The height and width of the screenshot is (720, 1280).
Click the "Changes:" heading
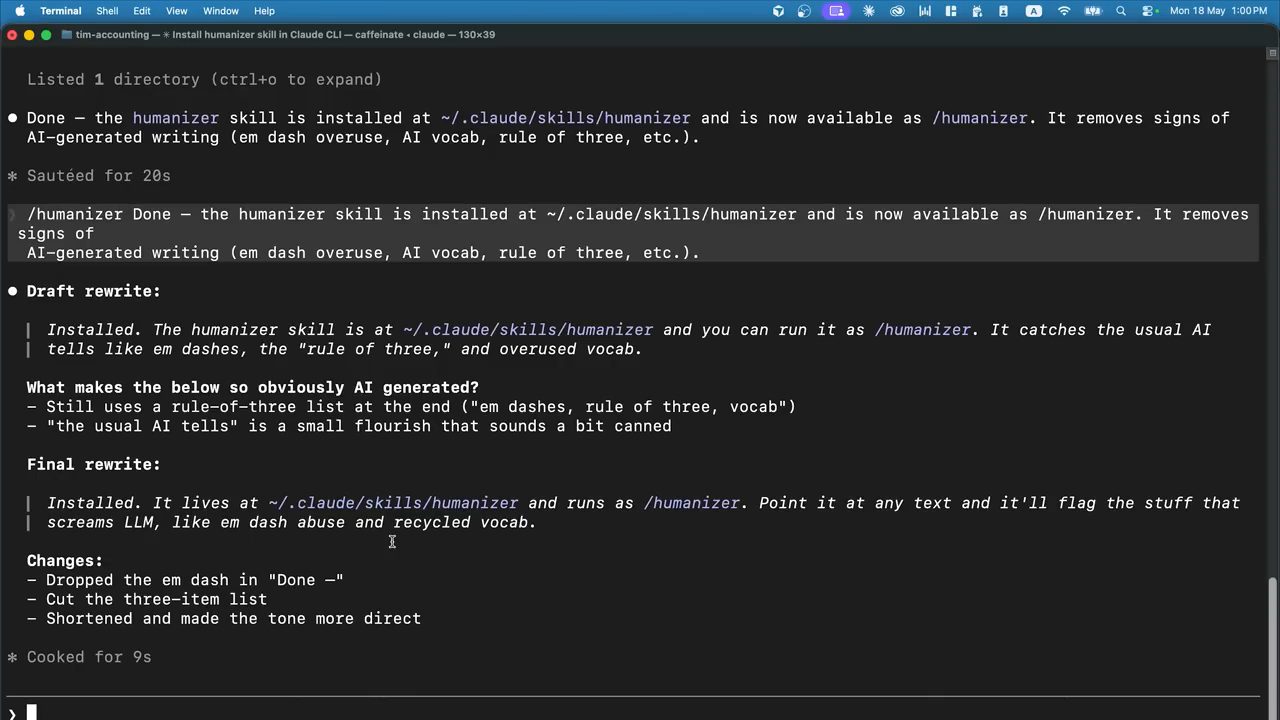[x=65, y=561]
